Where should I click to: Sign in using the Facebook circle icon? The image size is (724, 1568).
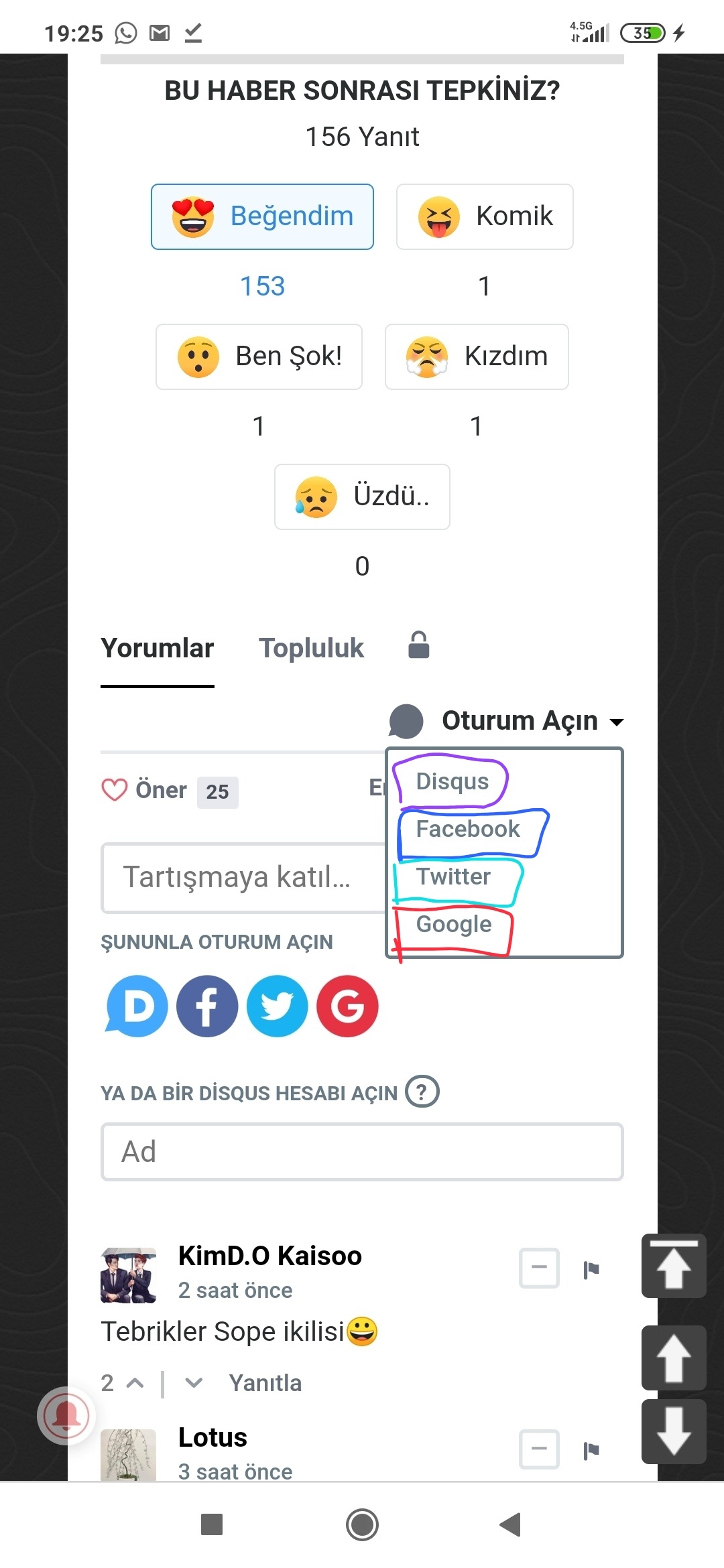click(x=207, y=1006)
